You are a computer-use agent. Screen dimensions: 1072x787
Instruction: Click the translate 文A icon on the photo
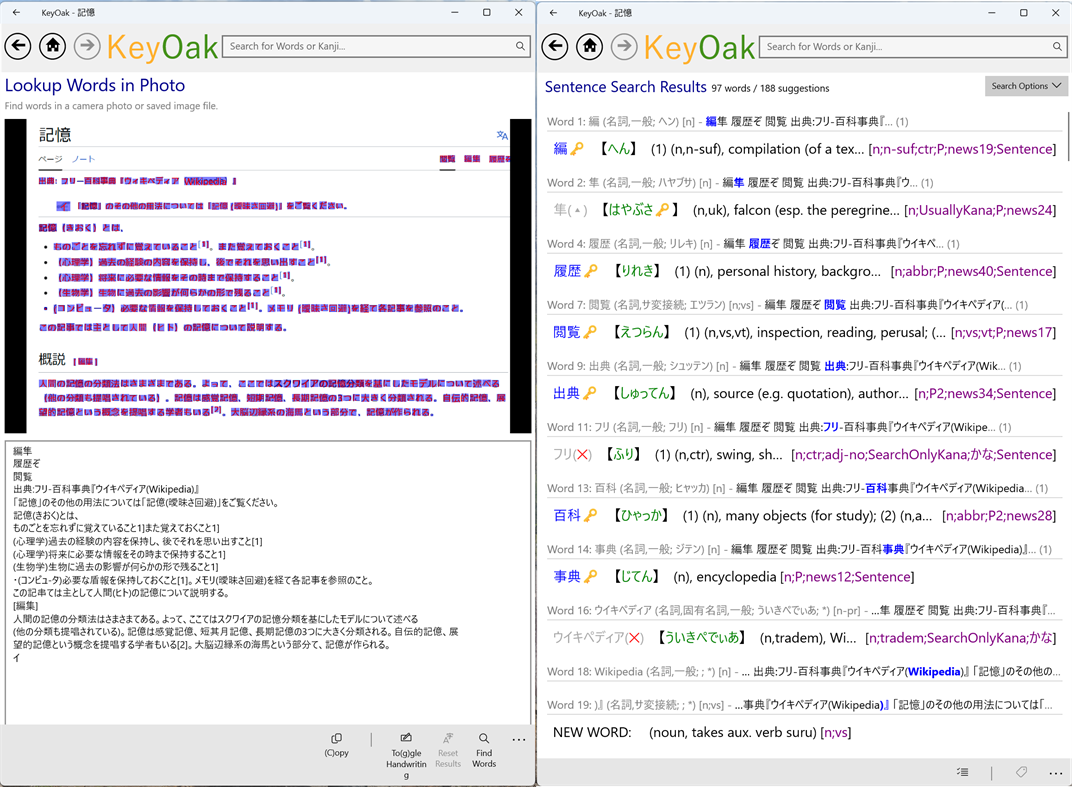502,136
